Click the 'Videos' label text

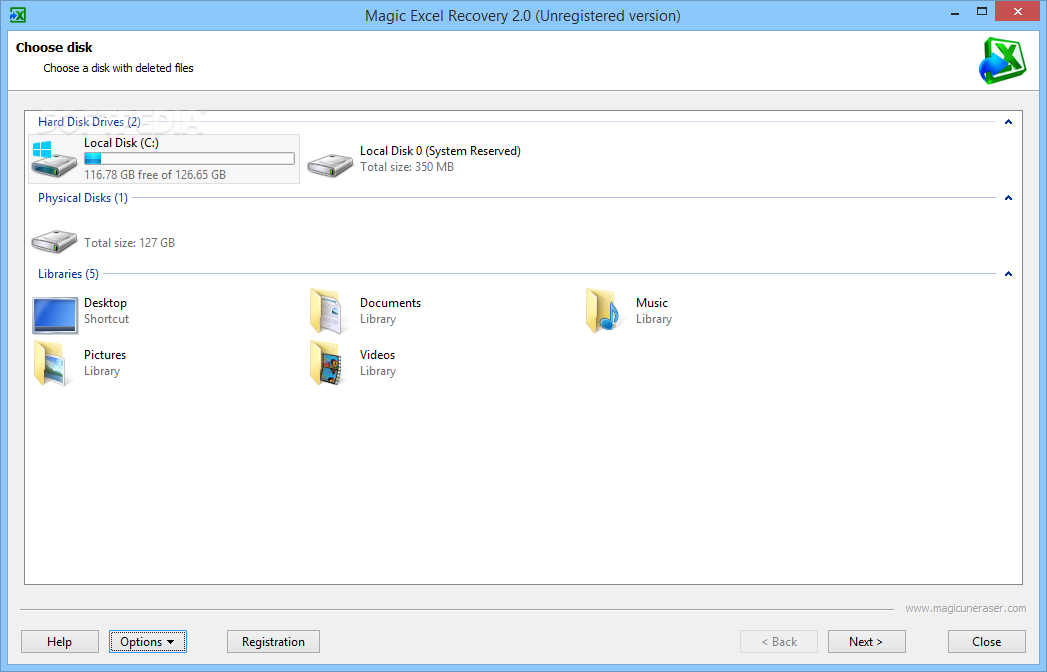click(377, 355)
